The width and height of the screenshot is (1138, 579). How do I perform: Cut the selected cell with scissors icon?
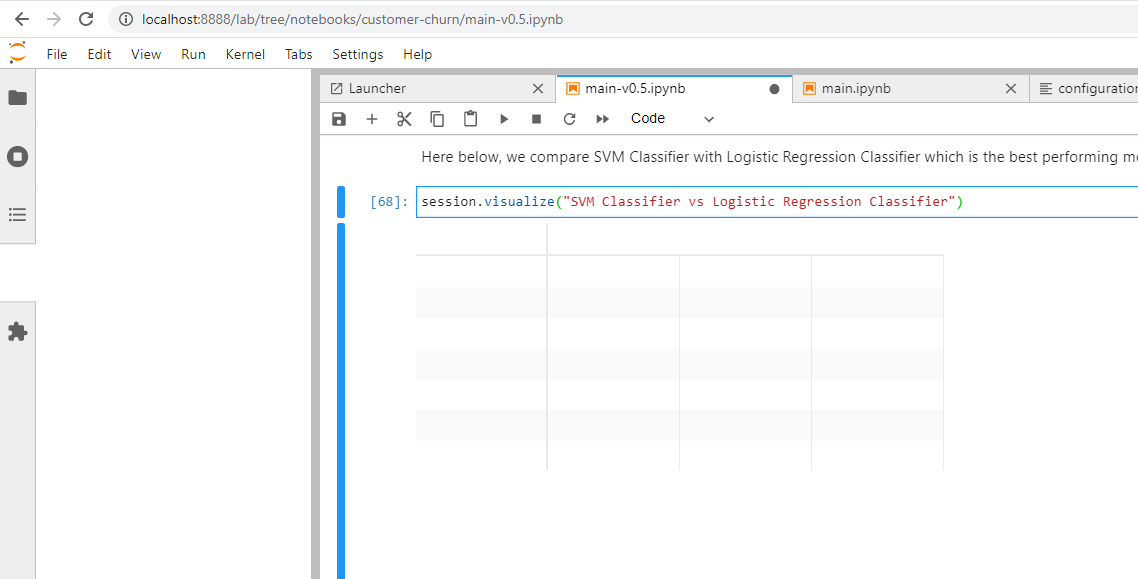click(x=404, y=118)
